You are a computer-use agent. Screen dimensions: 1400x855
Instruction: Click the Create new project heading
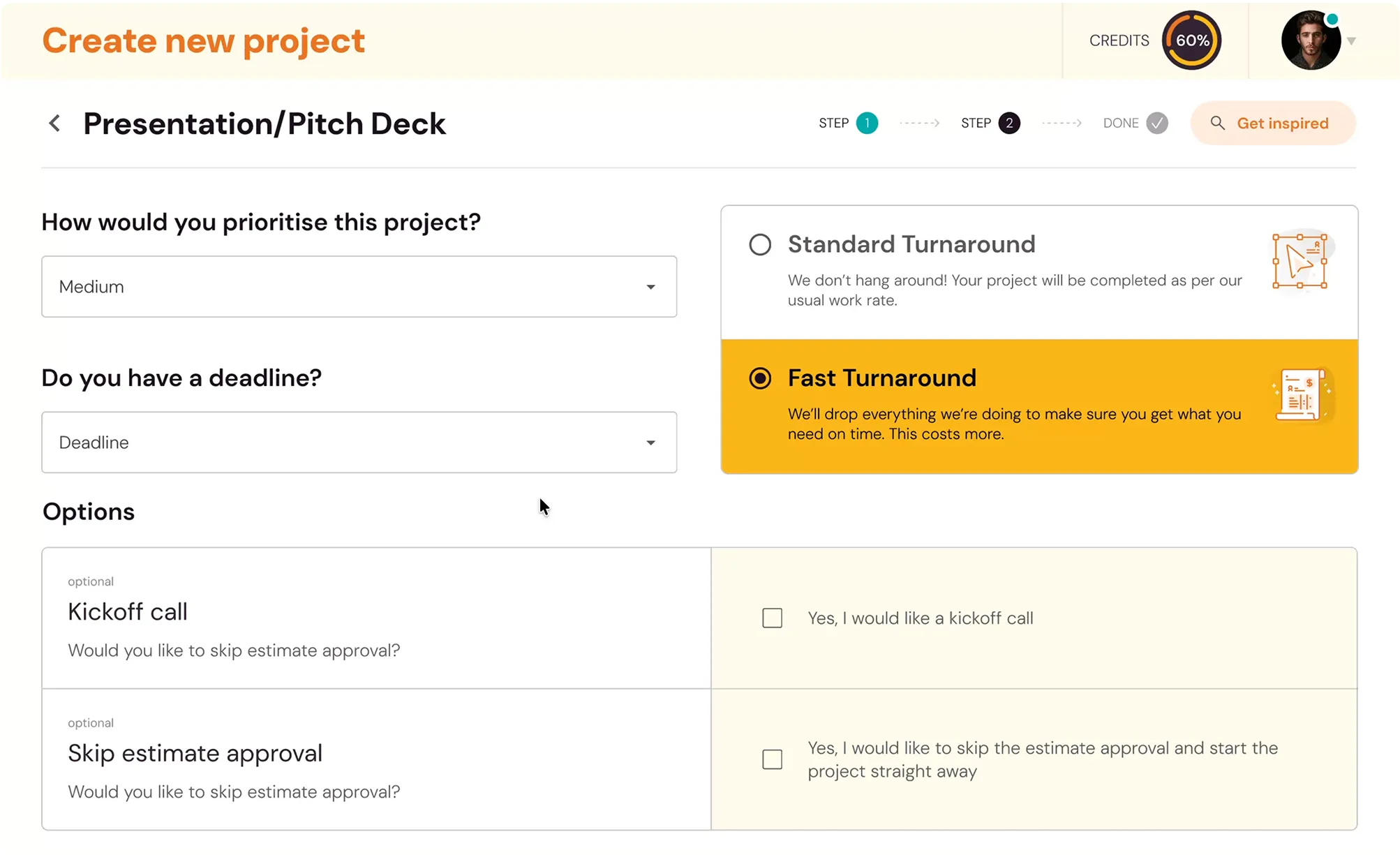[203, 40]
